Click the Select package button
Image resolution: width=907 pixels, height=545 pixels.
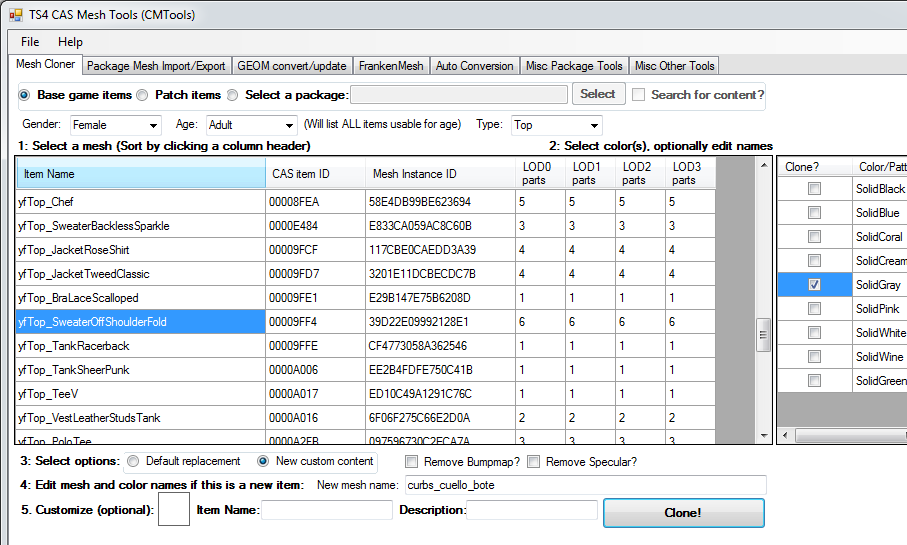pyautogui.click(x=598, y=94)
